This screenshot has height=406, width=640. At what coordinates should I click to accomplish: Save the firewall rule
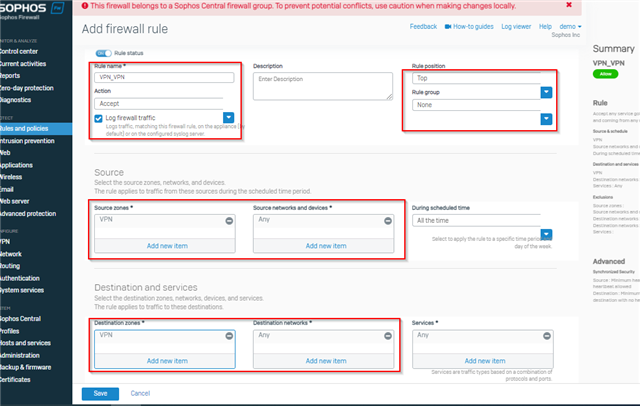100,393
